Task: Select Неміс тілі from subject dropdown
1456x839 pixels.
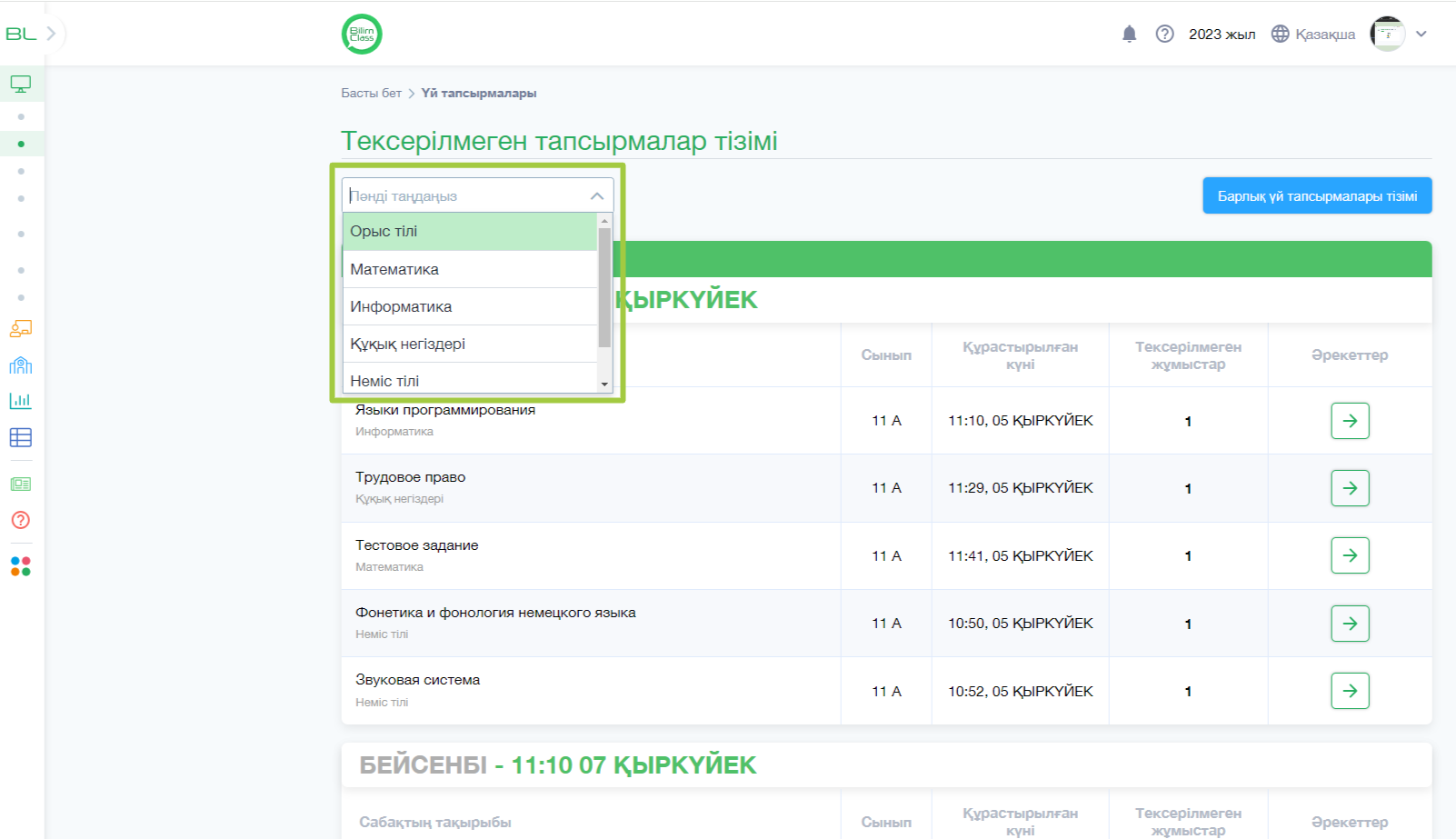Action: pyautogui.click(x=470, y=379)
